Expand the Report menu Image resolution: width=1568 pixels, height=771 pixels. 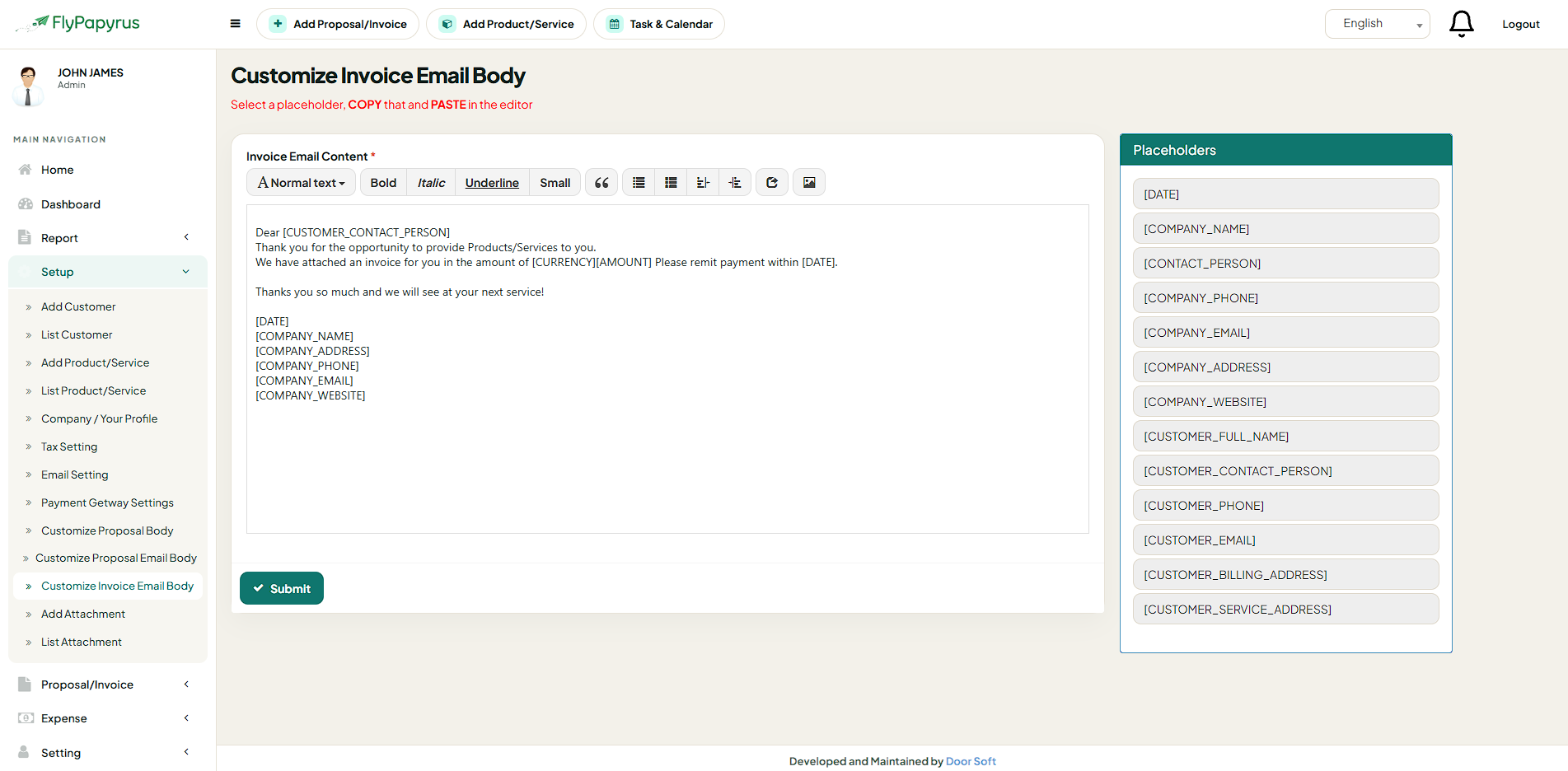(108, 238)
